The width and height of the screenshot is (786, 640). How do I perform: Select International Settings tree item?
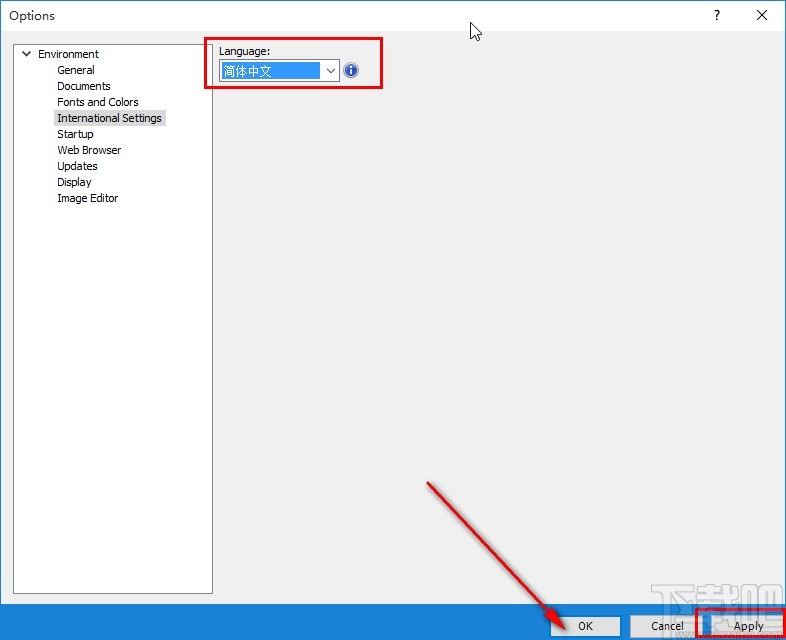tap(109, 118)
